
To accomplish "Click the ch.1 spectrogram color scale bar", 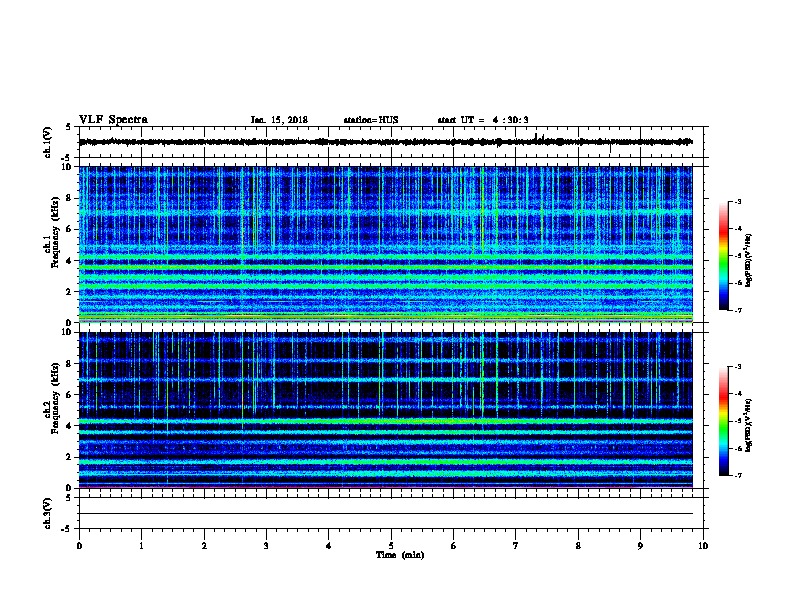I will (724, 256).
